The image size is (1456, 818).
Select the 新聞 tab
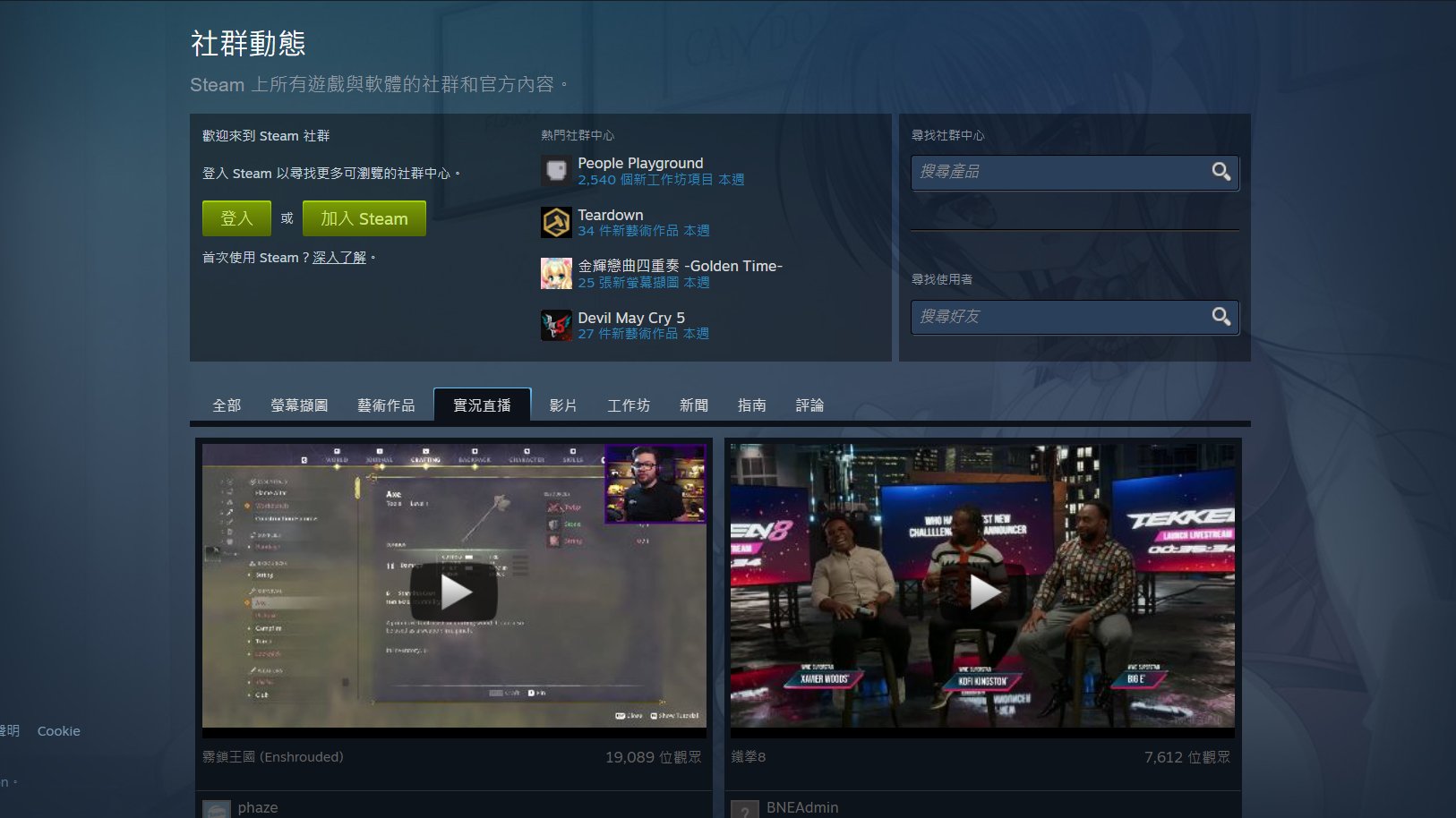tap(694, 405)
